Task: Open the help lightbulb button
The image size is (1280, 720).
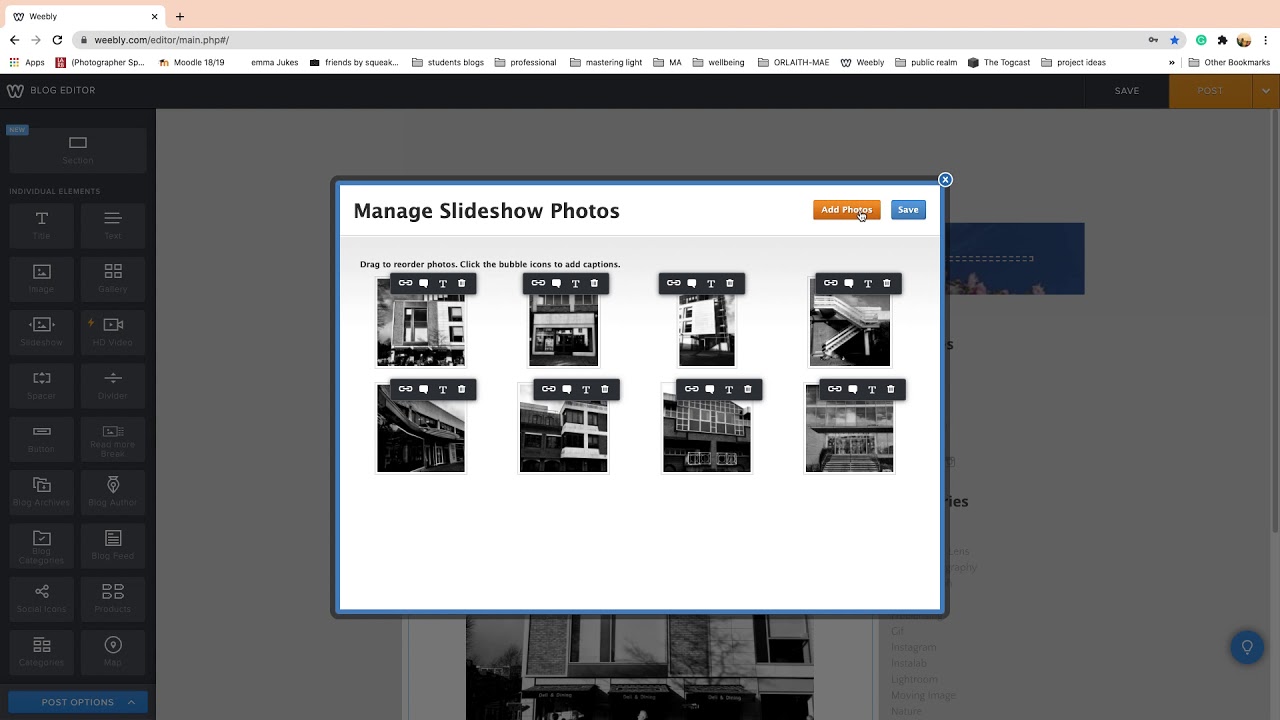Action: pyautogui.click(x=1247, y=647)
